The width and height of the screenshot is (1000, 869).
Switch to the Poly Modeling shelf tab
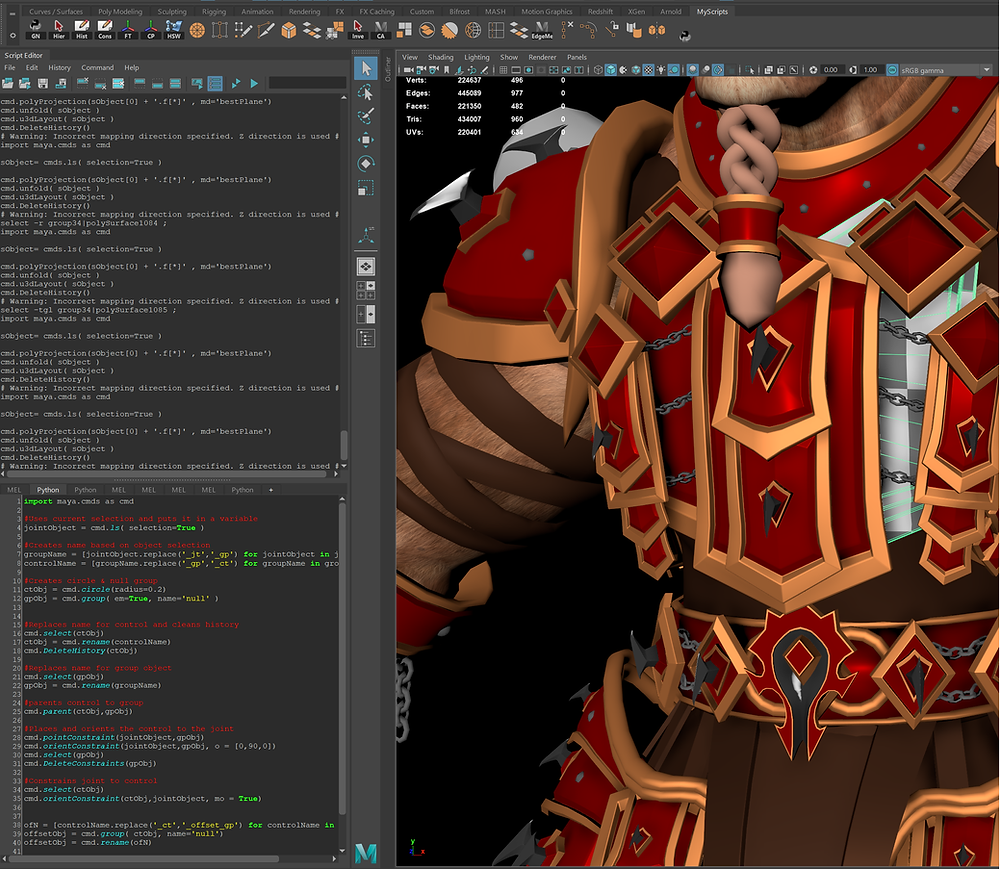tap(120, 11)
